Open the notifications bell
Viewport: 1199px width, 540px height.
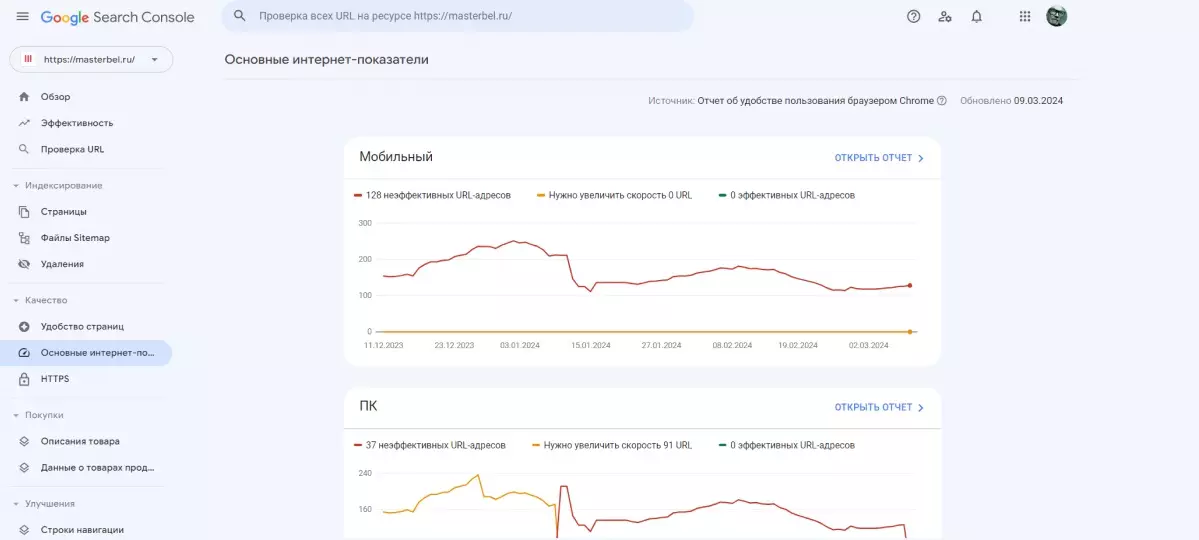pyautogui.click(x=976, y=16)
